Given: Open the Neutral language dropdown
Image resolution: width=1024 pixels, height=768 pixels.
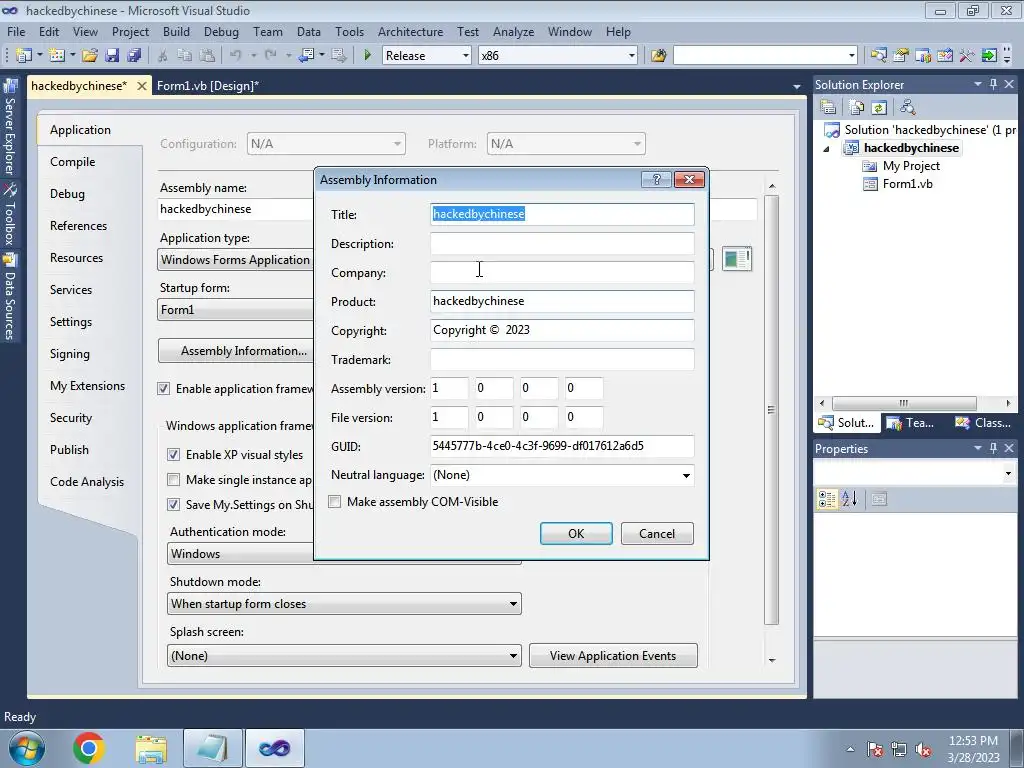Looking at the screenshot, I should pos(686,475).
